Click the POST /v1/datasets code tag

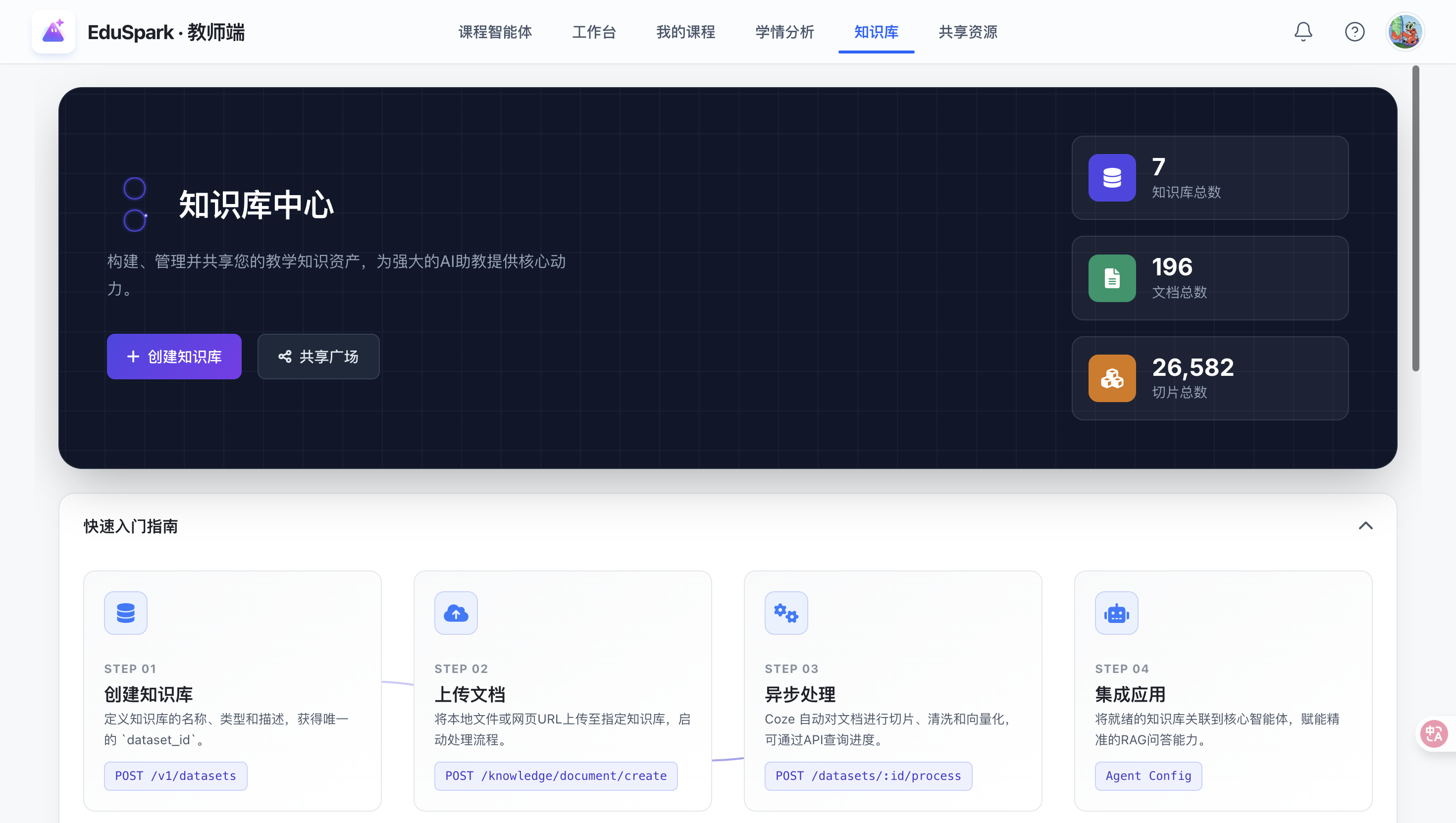tap(176, 775)
